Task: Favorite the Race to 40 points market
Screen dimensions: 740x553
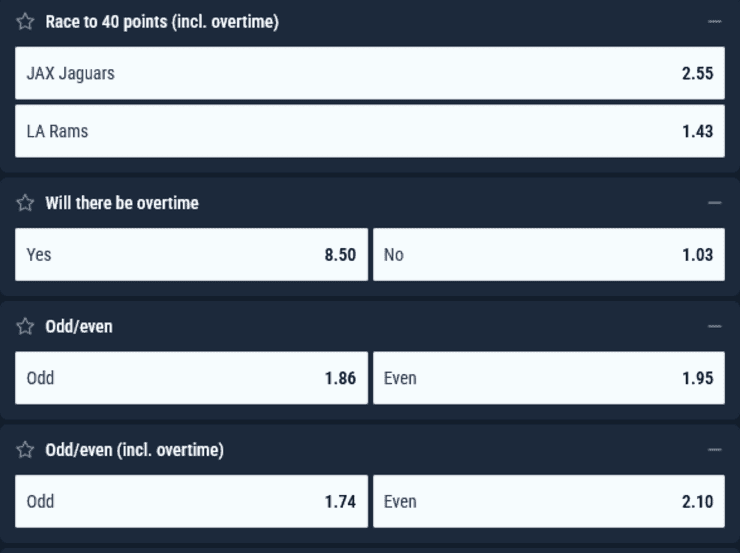Action: click(26, 22)
